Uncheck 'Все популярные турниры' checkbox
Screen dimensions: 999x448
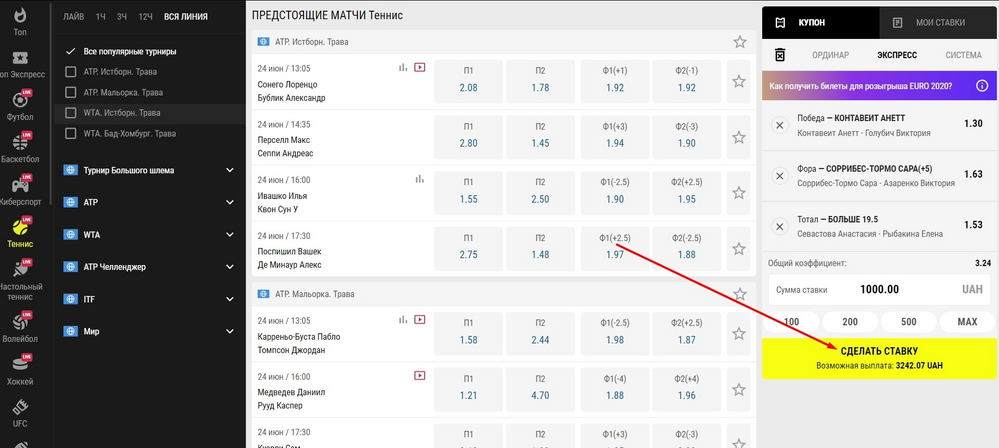click(70, 51)
